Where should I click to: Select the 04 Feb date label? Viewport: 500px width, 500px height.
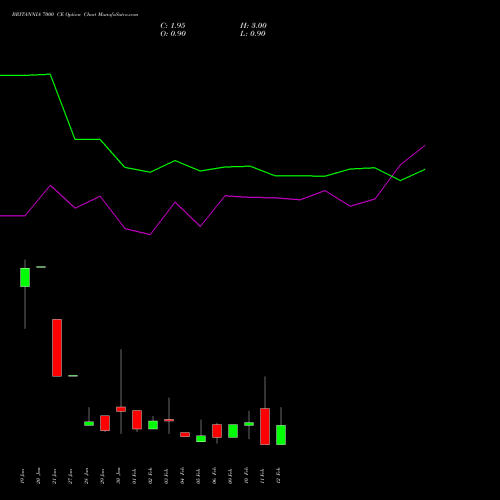click(x=182, y=476)
